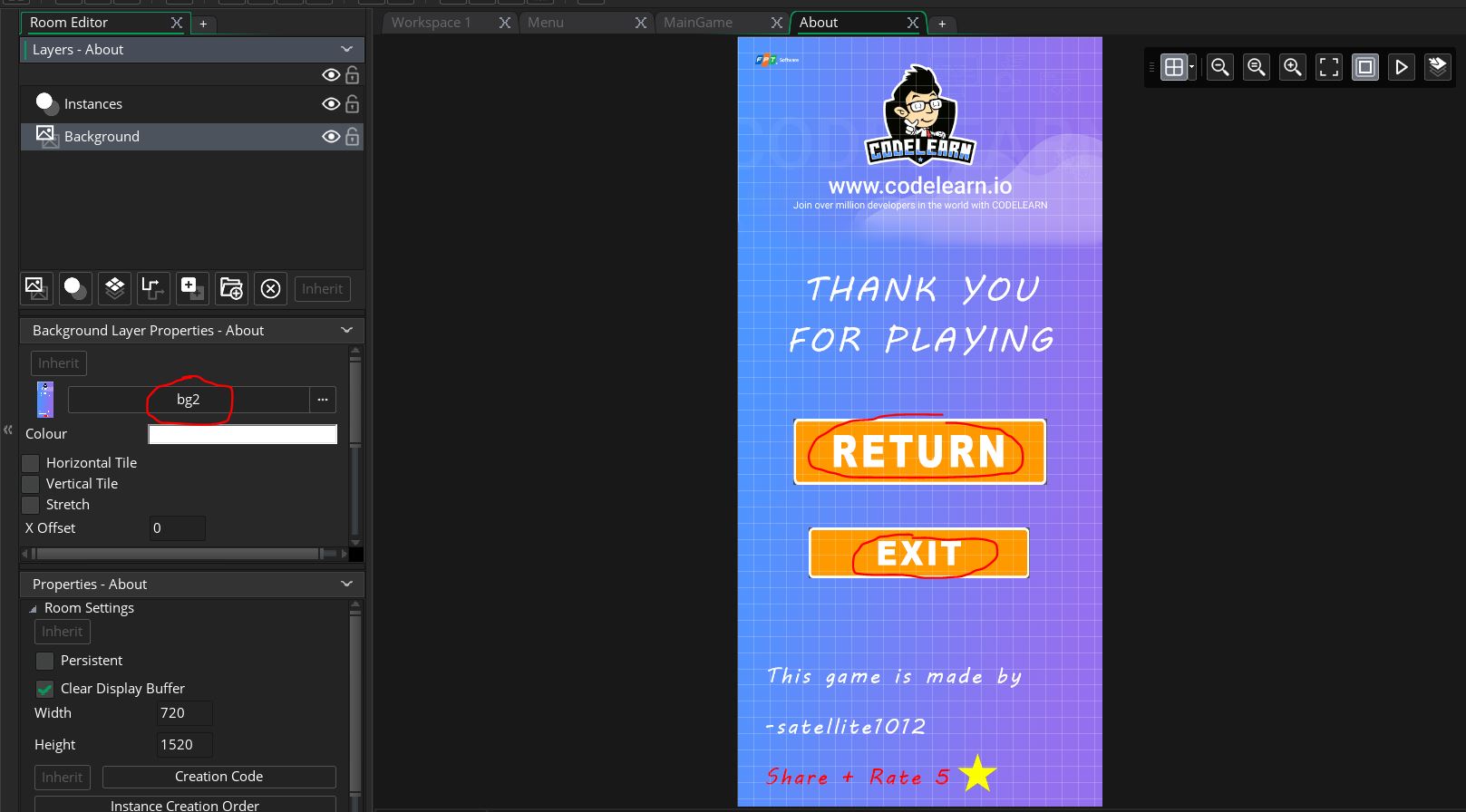Lock the Background layer
The height and width of the screenshot is (812, 1466).
(x=353, y=137)
